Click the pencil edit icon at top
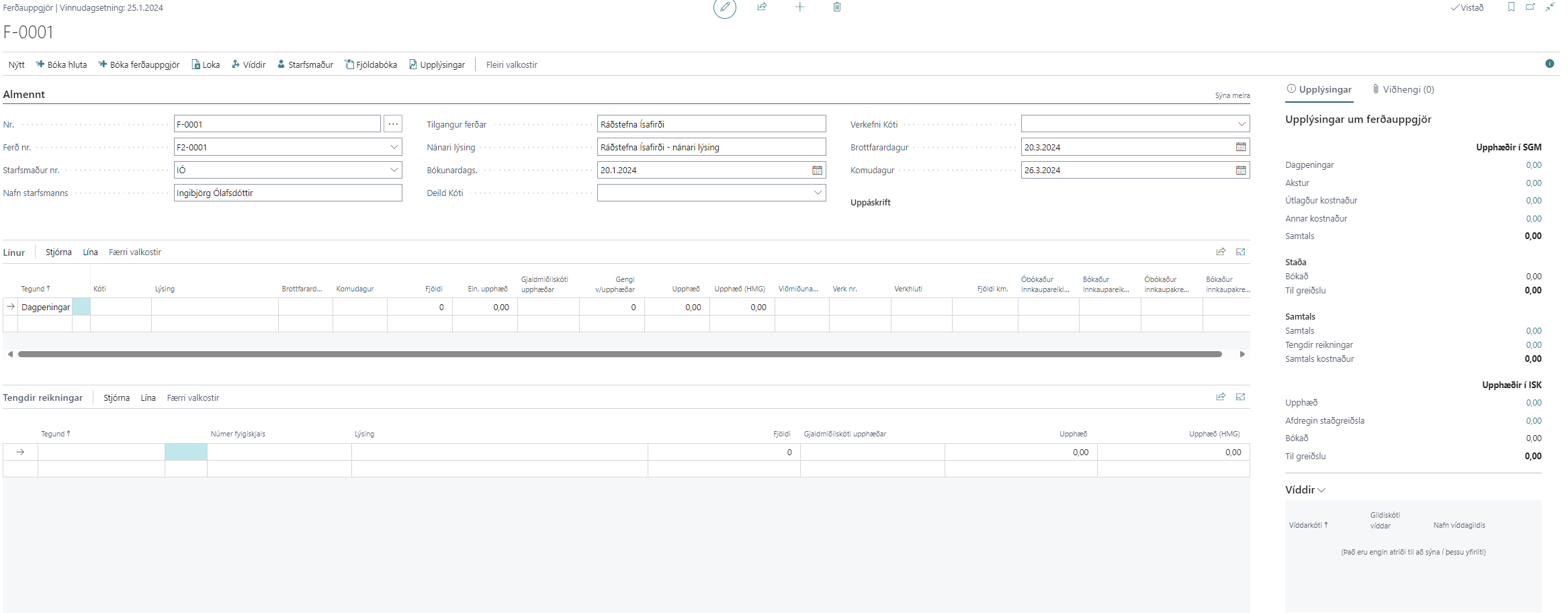1568x613 pixels. tap(724, 7)
